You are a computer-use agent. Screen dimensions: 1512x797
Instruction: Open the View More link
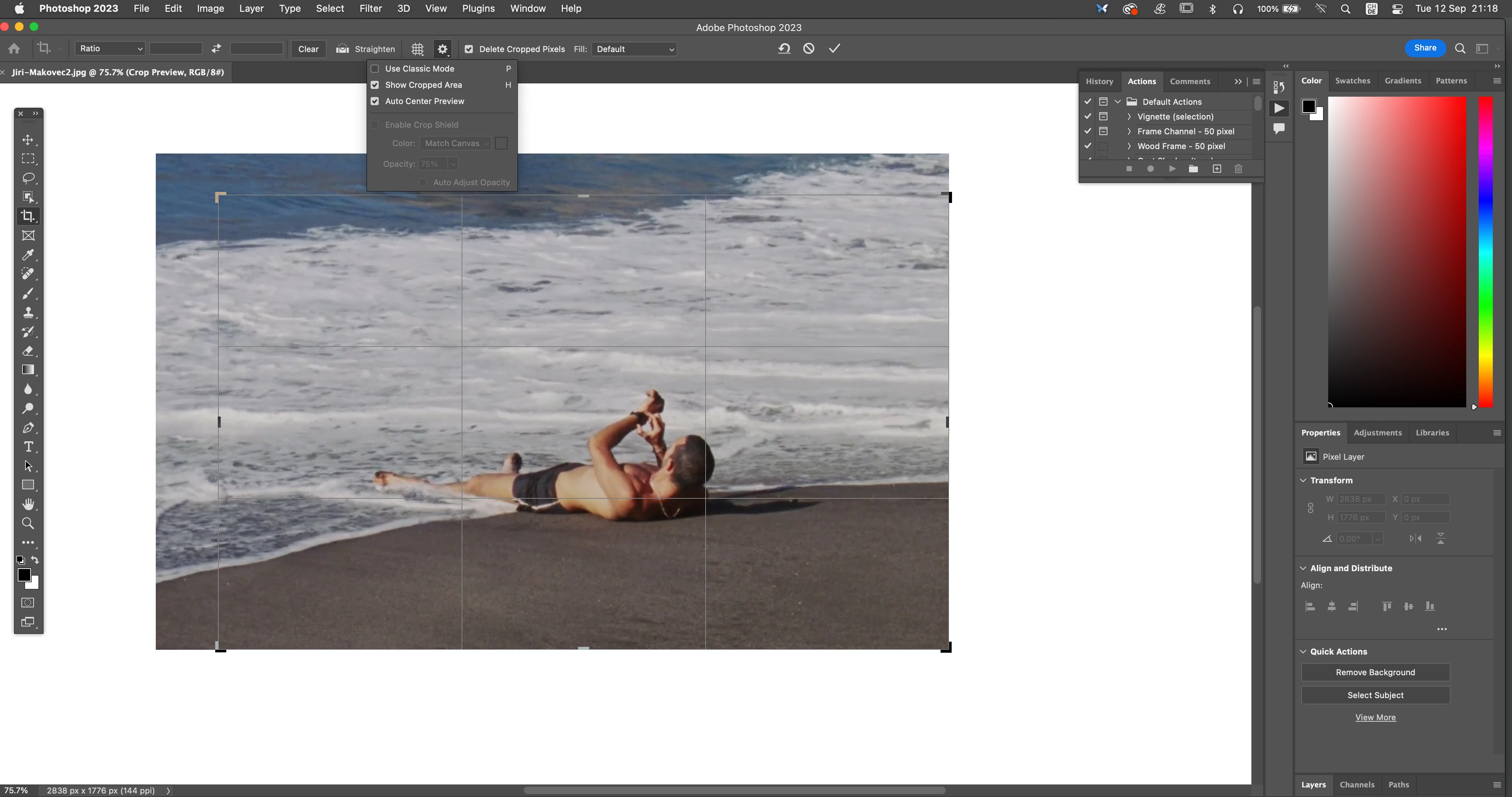(1375, 717)
